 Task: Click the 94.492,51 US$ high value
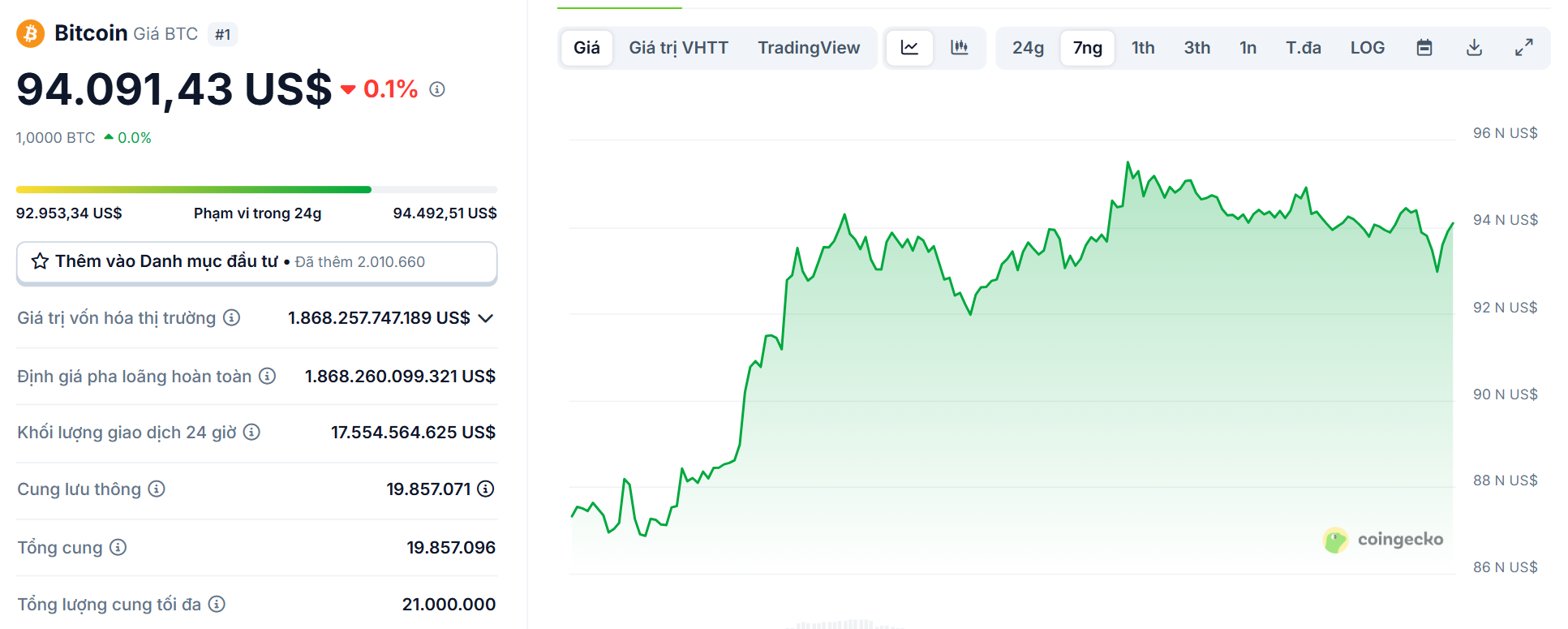(x=445, y=213)
